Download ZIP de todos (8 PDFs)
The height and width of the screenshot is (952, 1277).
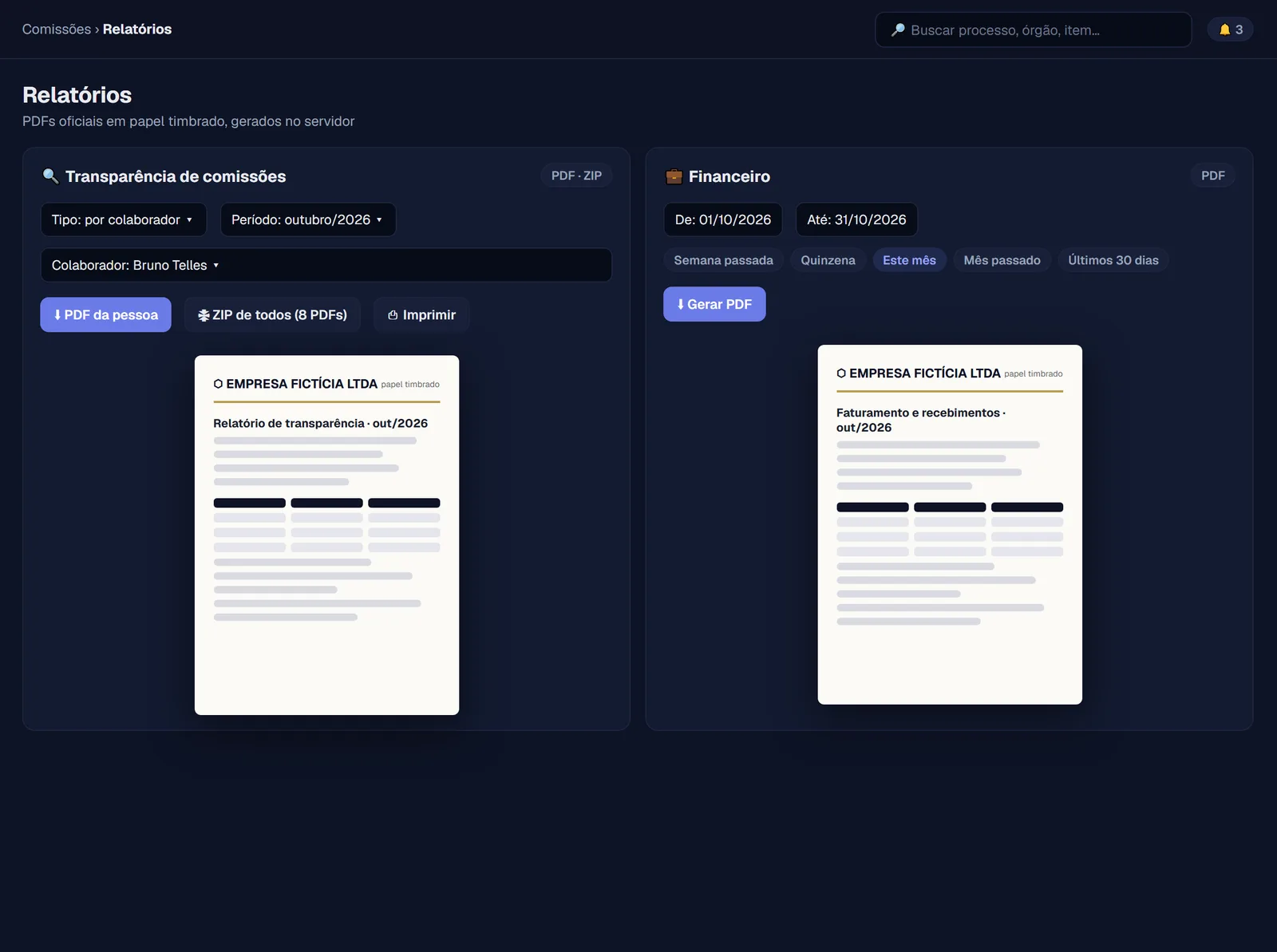pos(272,315)
